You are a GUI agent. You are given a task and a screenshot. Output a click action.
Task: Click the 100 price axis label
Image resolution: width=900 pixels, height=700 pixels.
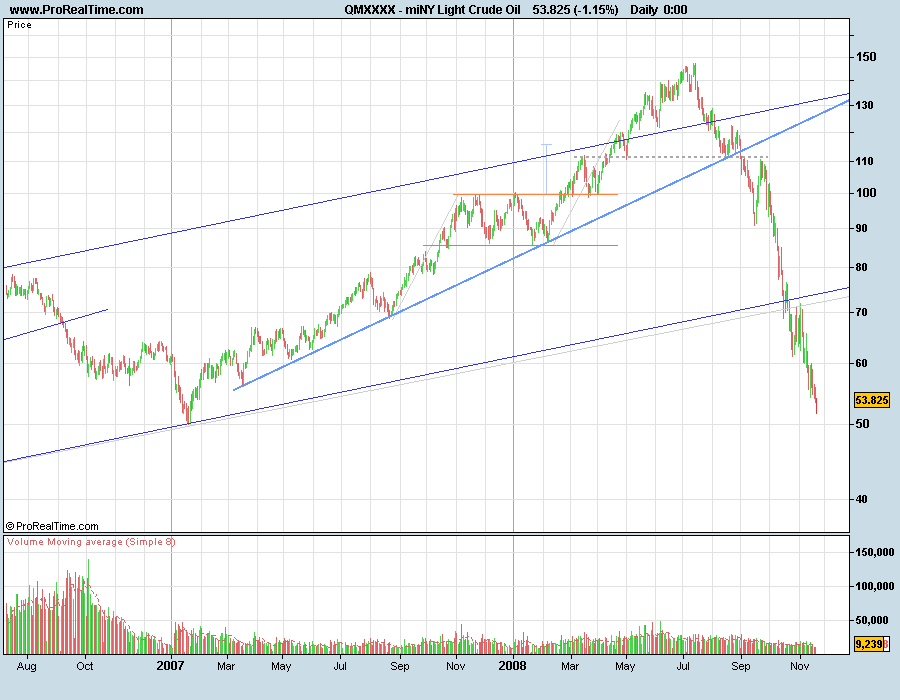tap(866, 193)
